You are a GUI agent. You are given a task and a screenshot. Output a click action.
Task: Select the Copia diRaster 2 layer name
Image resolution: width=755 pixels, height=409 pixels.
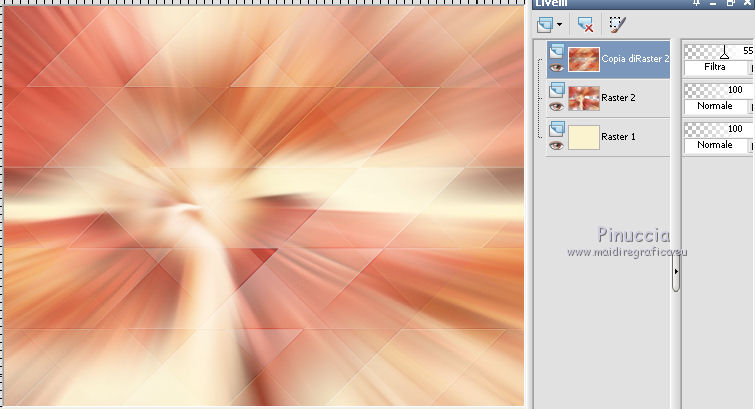pyautogui.click(x=635, y=59)
